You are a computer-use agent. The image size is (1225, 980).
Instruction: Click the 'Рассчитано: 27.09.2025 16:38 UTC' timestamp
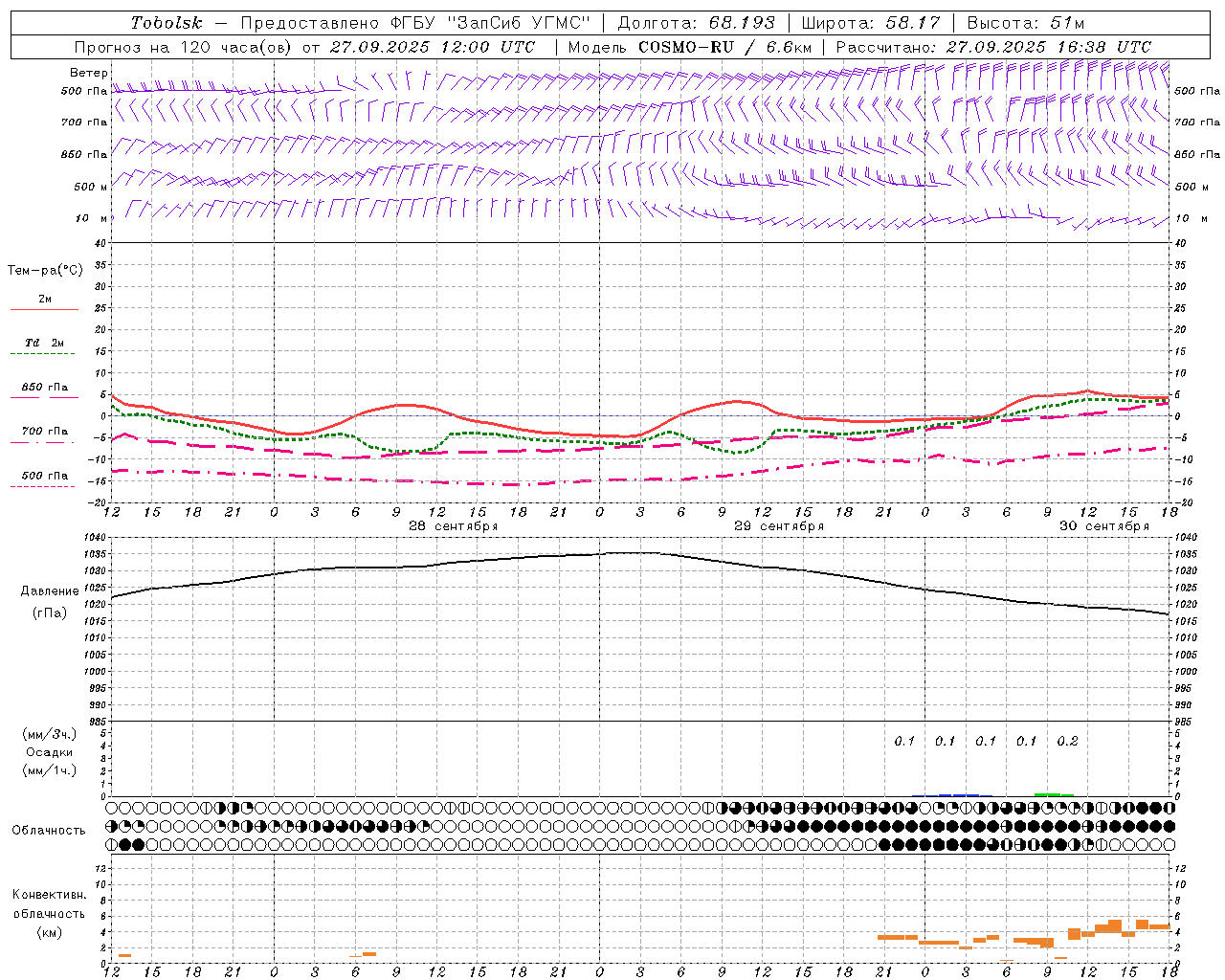coord(993,47)
